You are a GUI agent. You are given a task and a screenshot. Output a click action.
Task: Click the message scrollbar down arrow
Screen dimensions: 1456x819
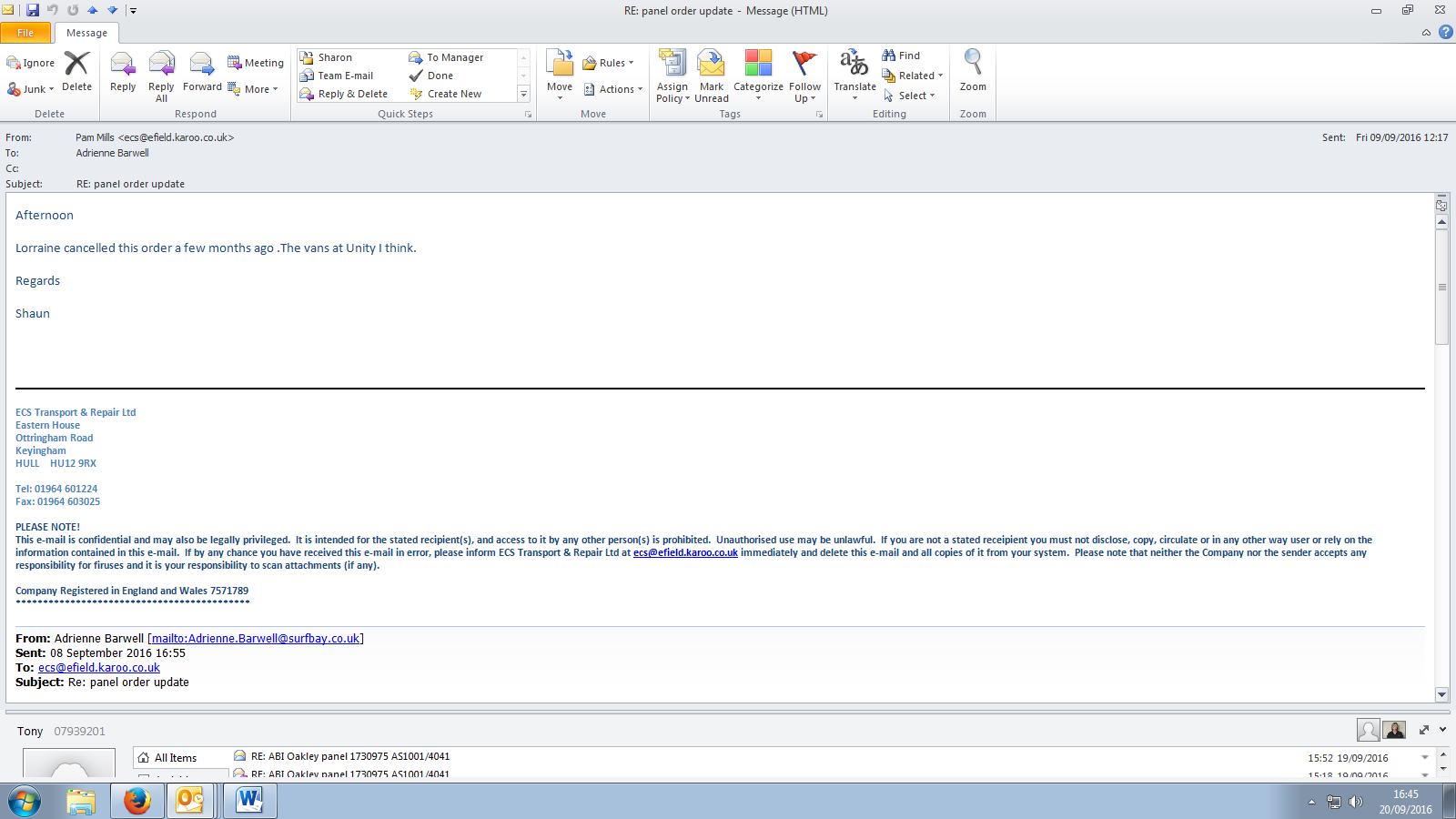coord(1441,694)
